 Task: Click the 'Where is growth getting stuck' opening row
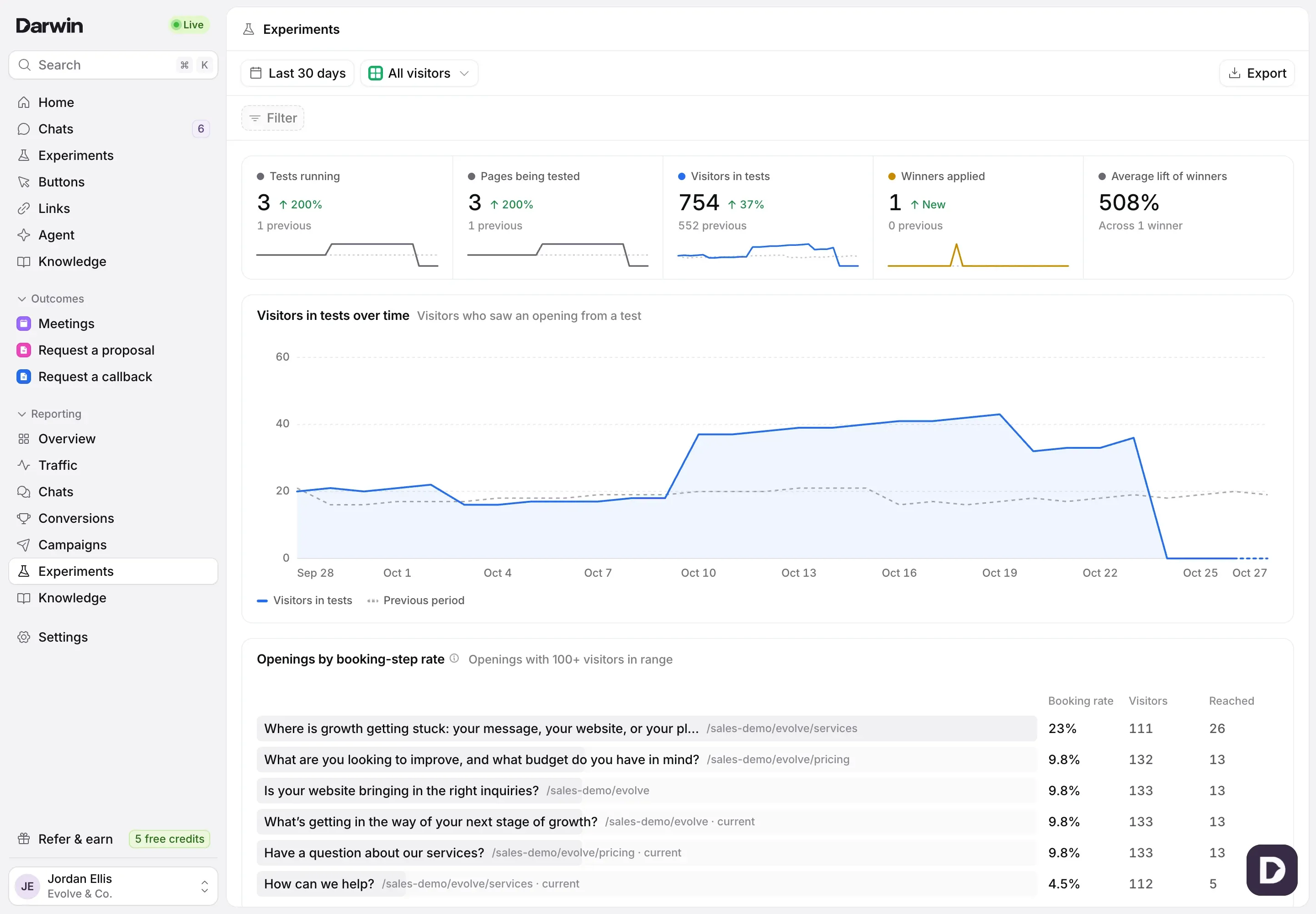click(x=767, y=728)
